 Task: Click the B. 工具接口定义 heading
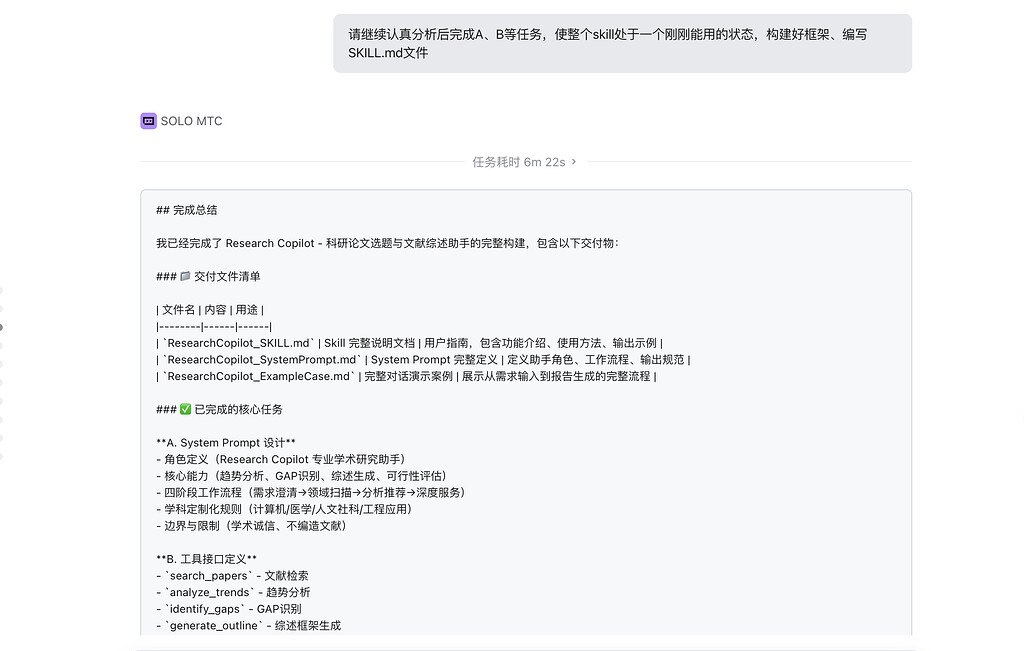pos(206,559)
